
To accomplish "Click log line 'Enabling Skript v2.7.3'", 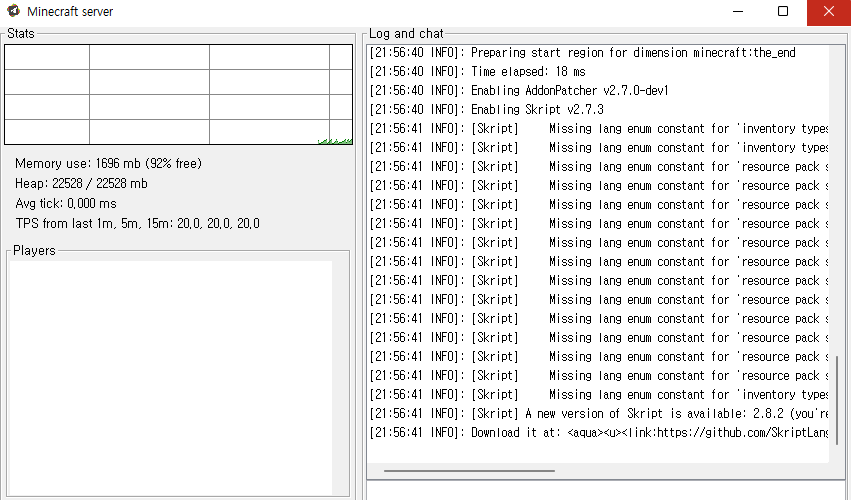I will tap(486, 110).
